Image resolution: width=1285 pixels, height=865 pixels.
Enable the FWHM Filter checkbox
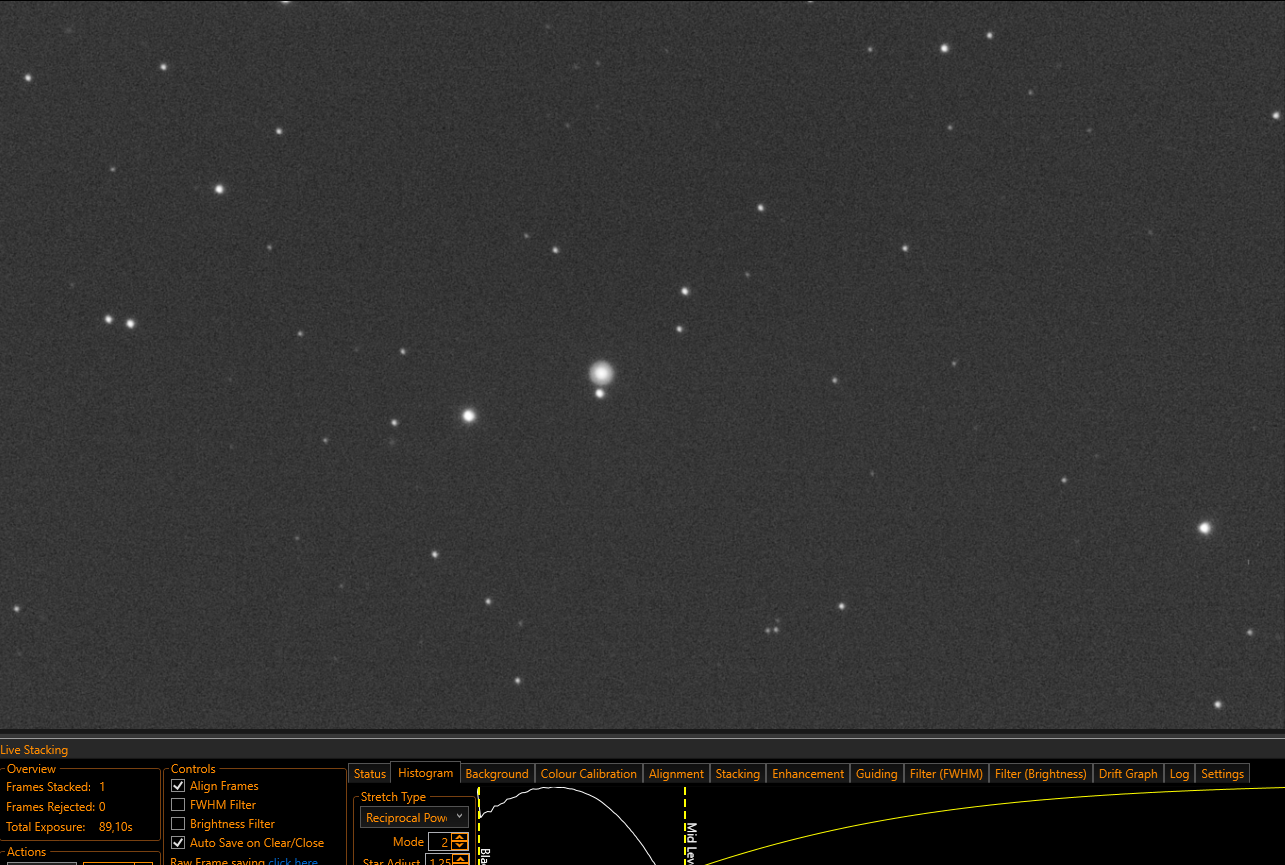pyautogui.click(x=178, y=805)
